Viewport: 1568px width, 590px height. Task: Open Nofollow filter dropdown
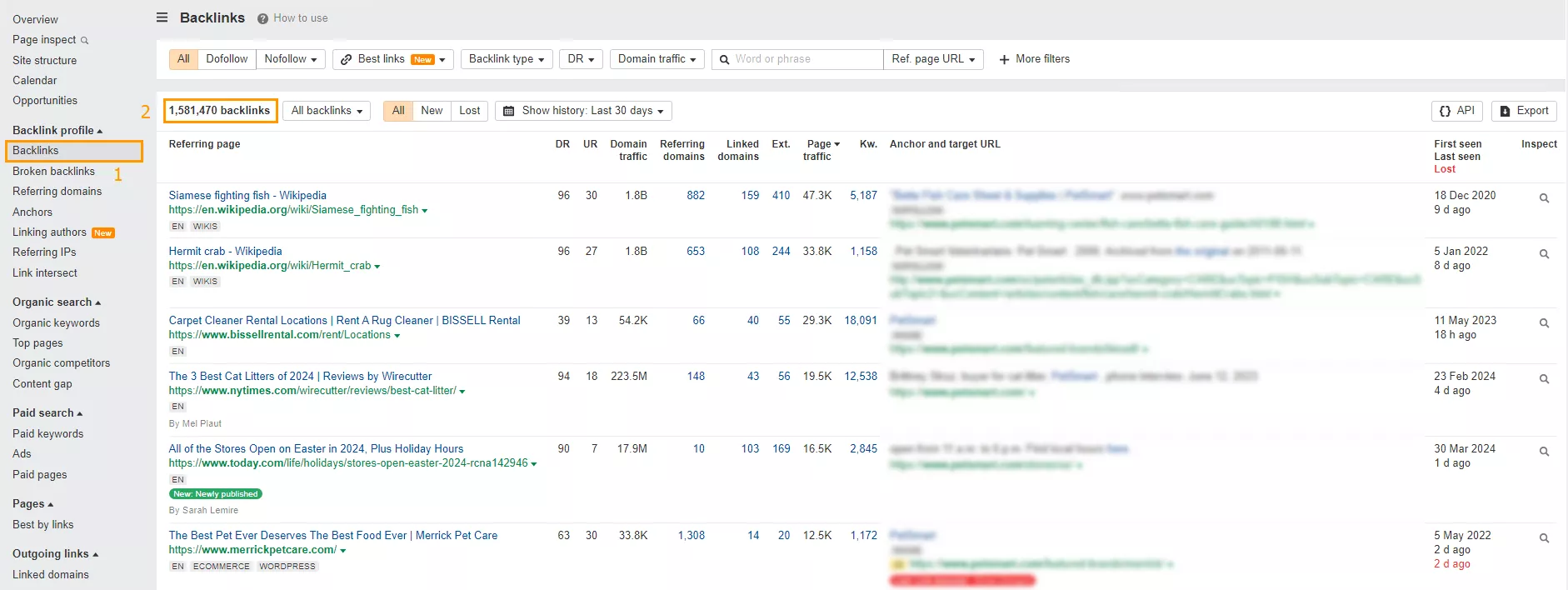click(x=291, y=59)
